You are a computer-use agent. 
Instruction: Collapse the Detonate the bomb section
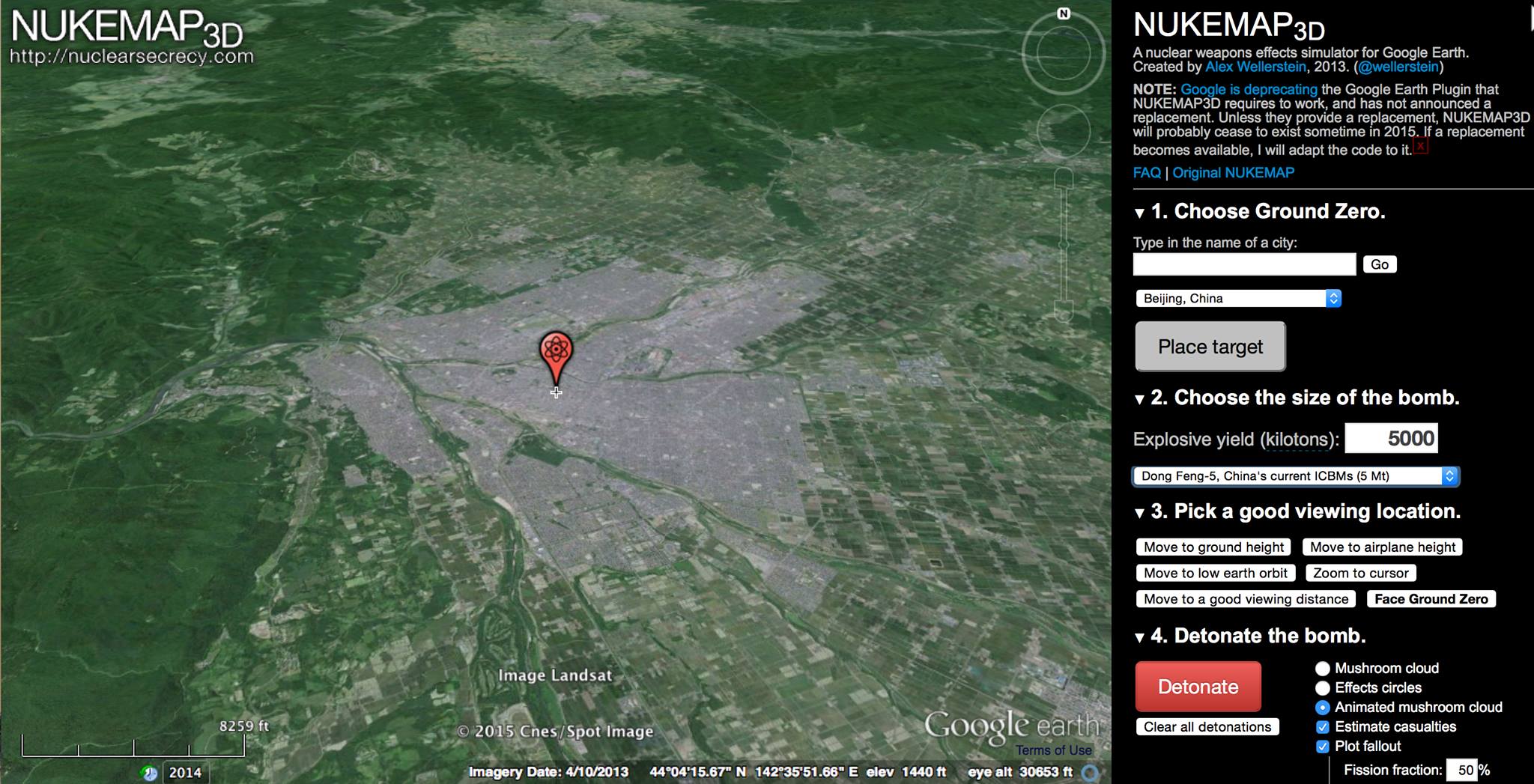[x=1139, y=637]
